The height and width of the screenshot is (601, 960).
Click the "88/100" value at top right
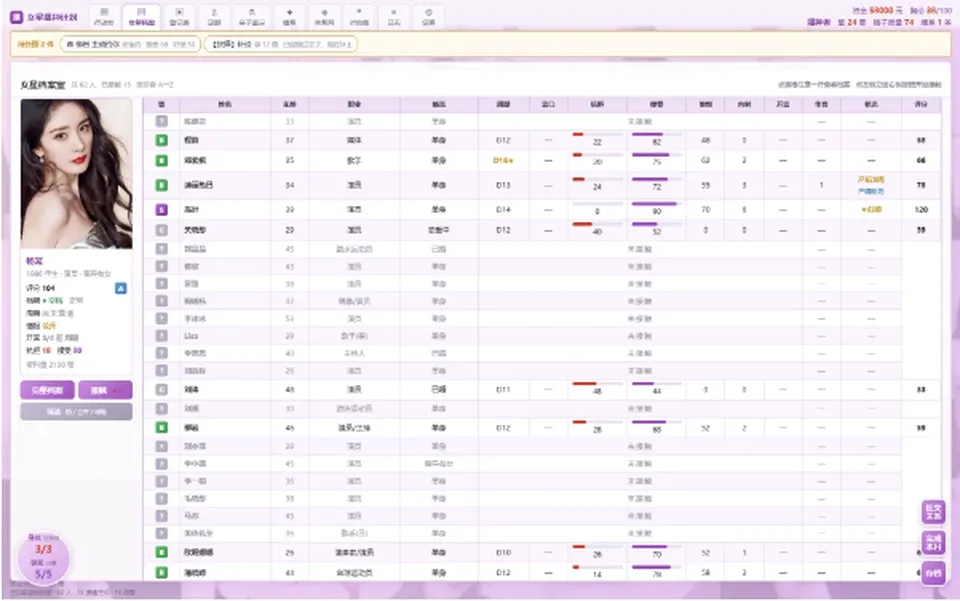pos(939,10)
